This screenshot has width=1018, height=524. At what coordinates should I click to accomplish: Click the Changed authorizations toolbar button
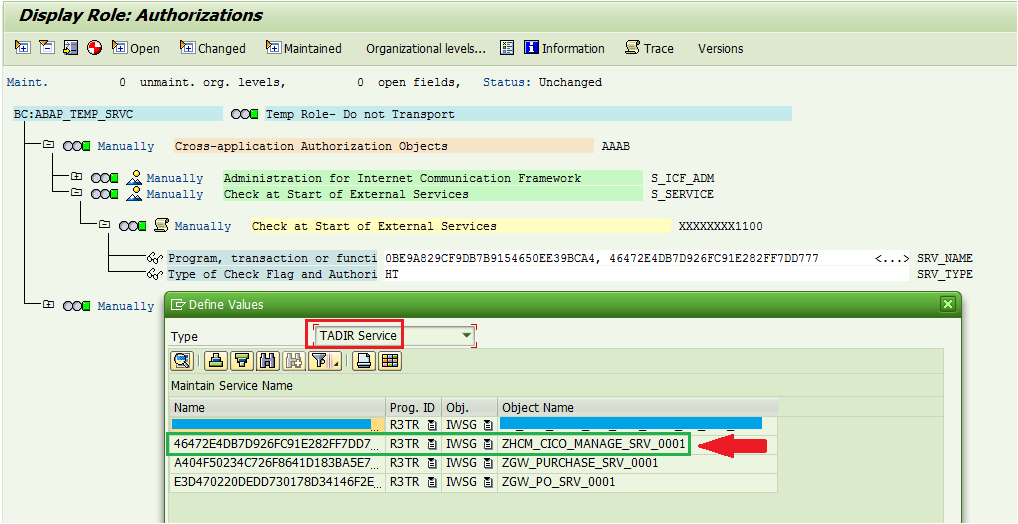pos(213,48)
